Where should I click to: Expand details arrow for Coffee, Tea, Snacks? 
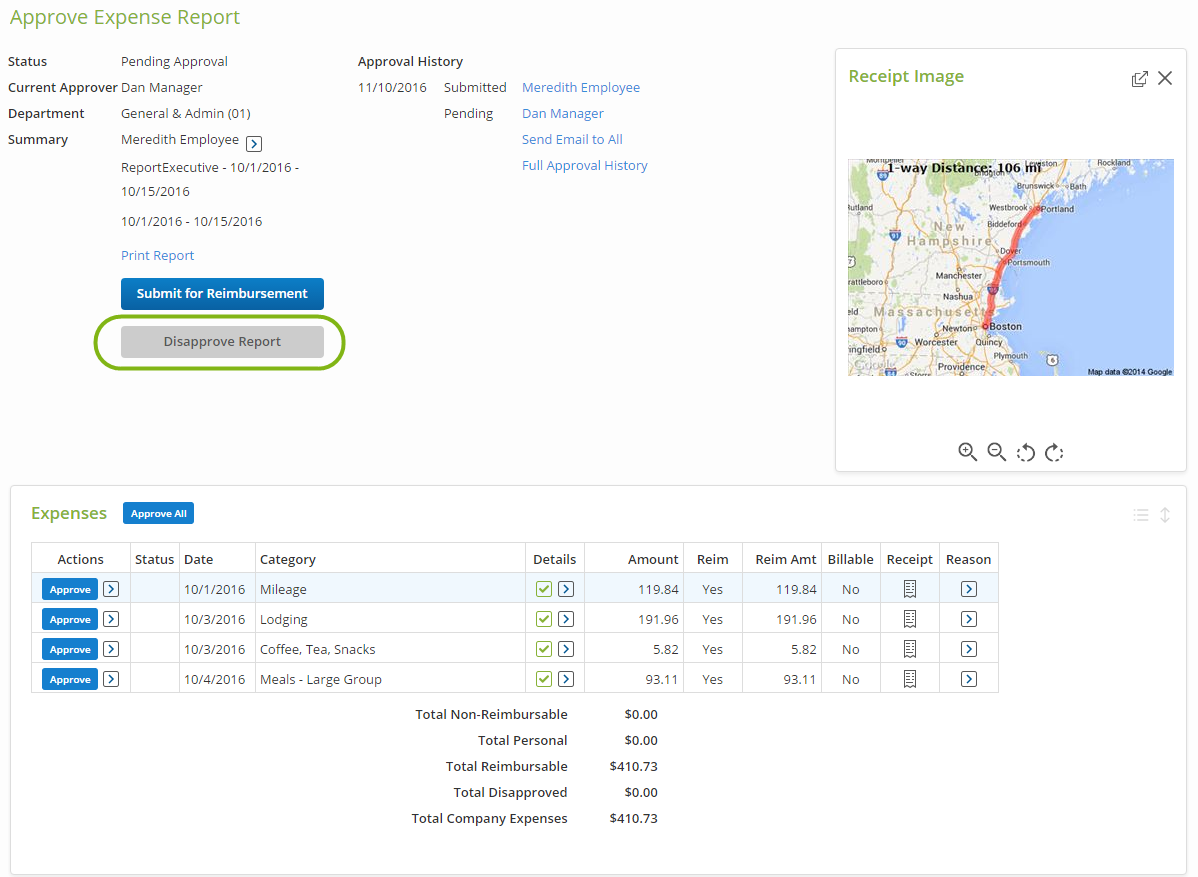click(x=566, y=649)
